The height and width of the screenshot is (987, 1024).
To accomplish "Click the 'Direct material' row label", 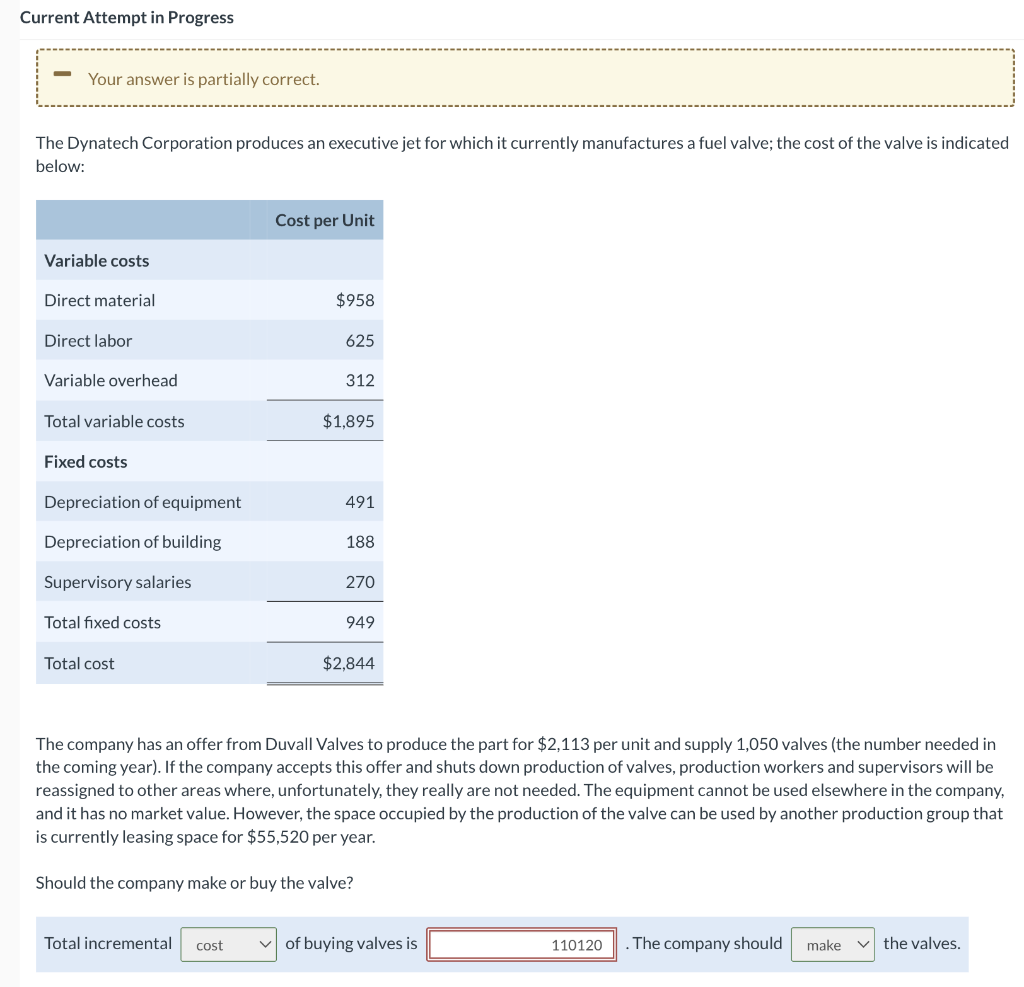I will (x=99, y=300).
